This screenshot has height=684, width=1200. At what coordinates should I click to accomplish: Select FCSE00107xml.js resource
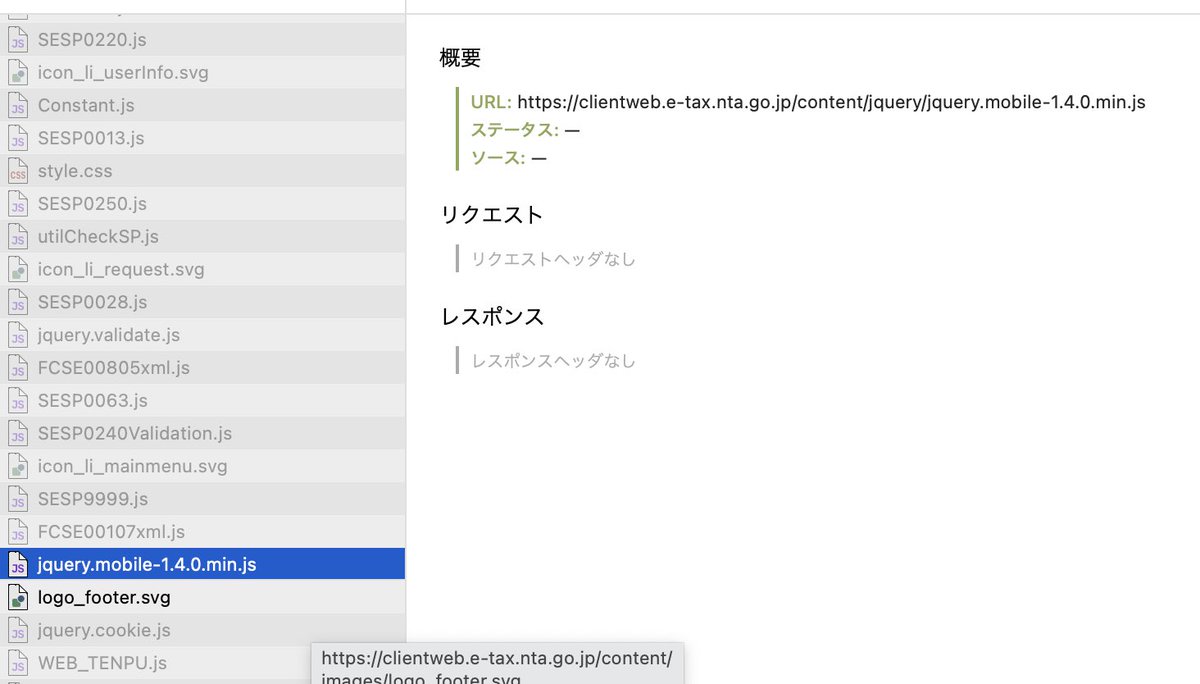(x=202, y=532)
